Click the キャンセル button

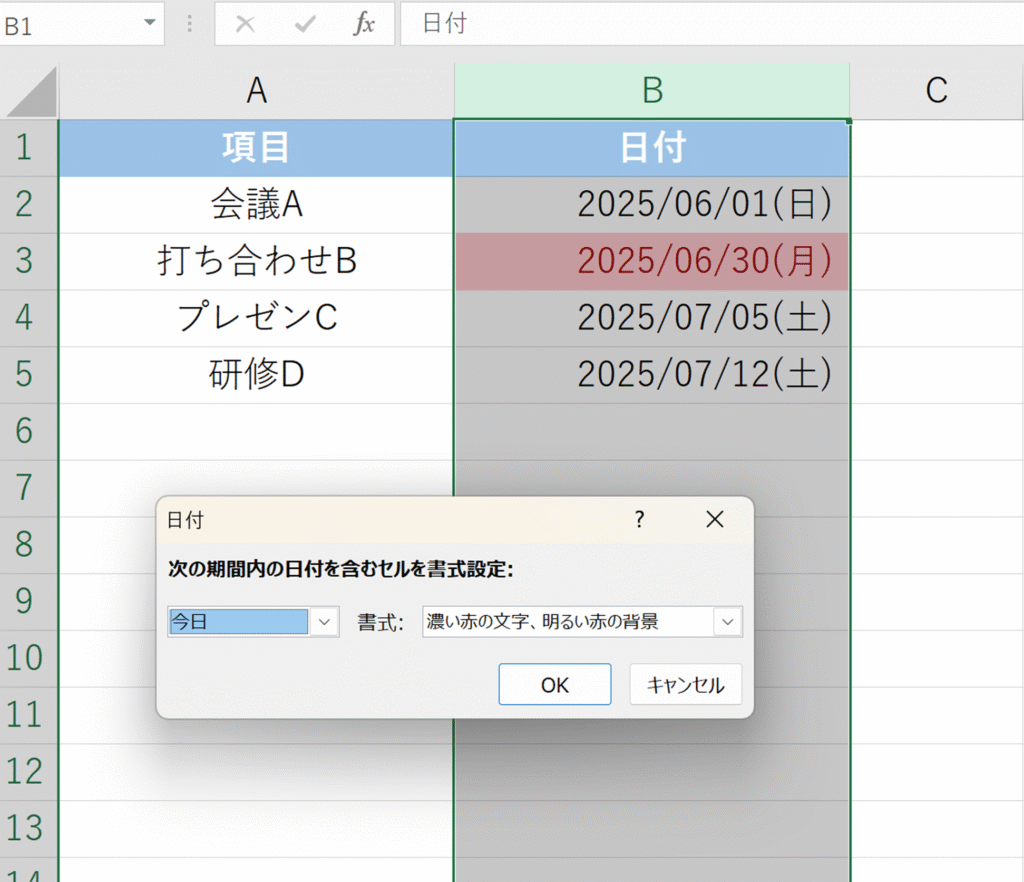pos(686,684)
